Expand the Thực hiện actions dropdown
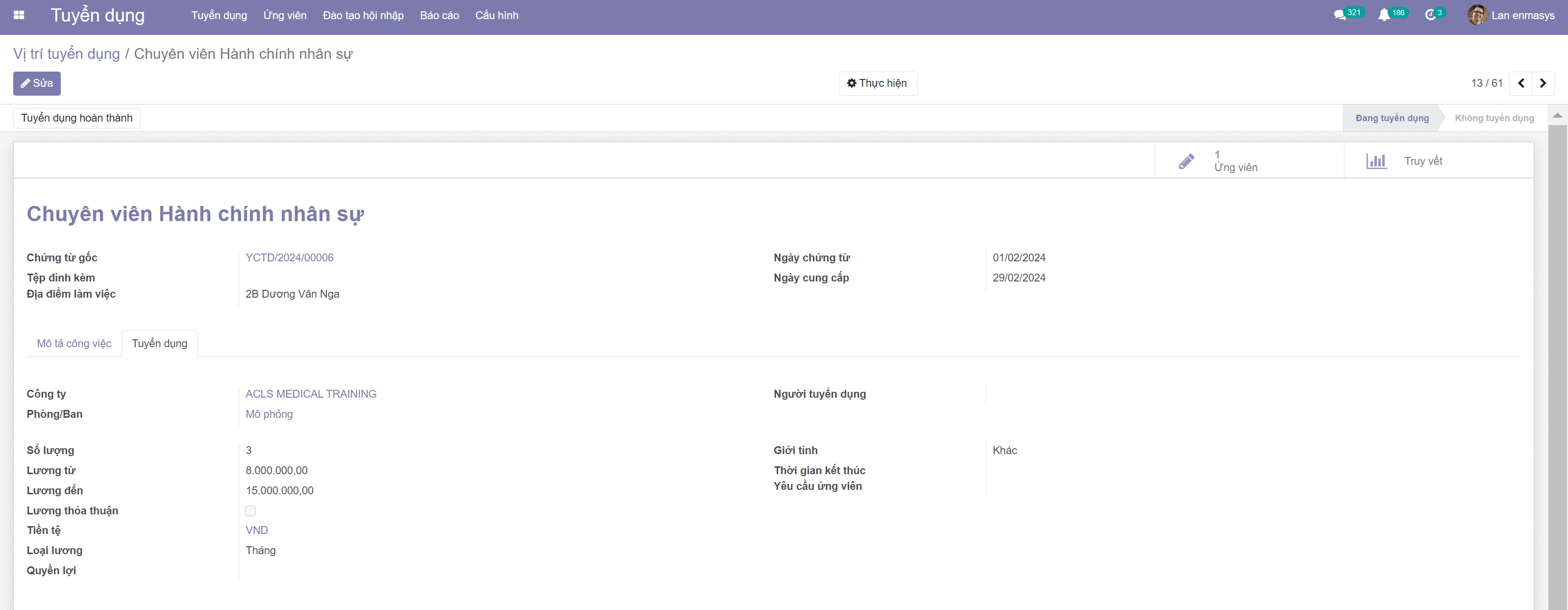 (x=878, y=83)
